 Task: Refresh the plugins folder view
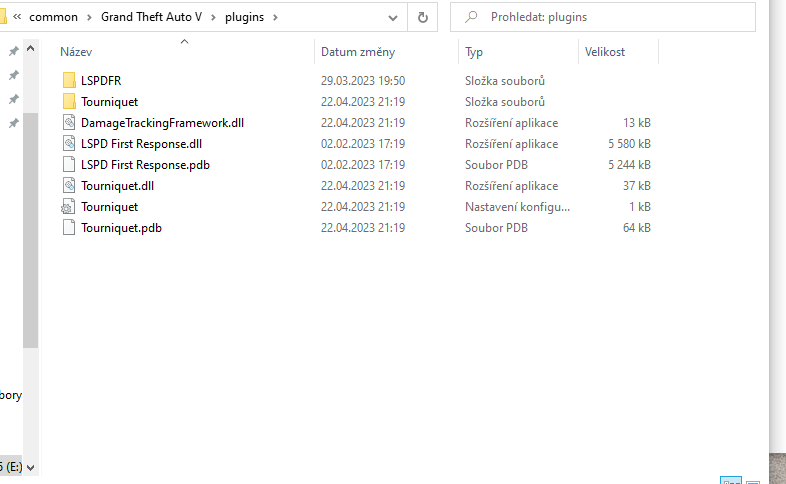(x=423, y=17)
